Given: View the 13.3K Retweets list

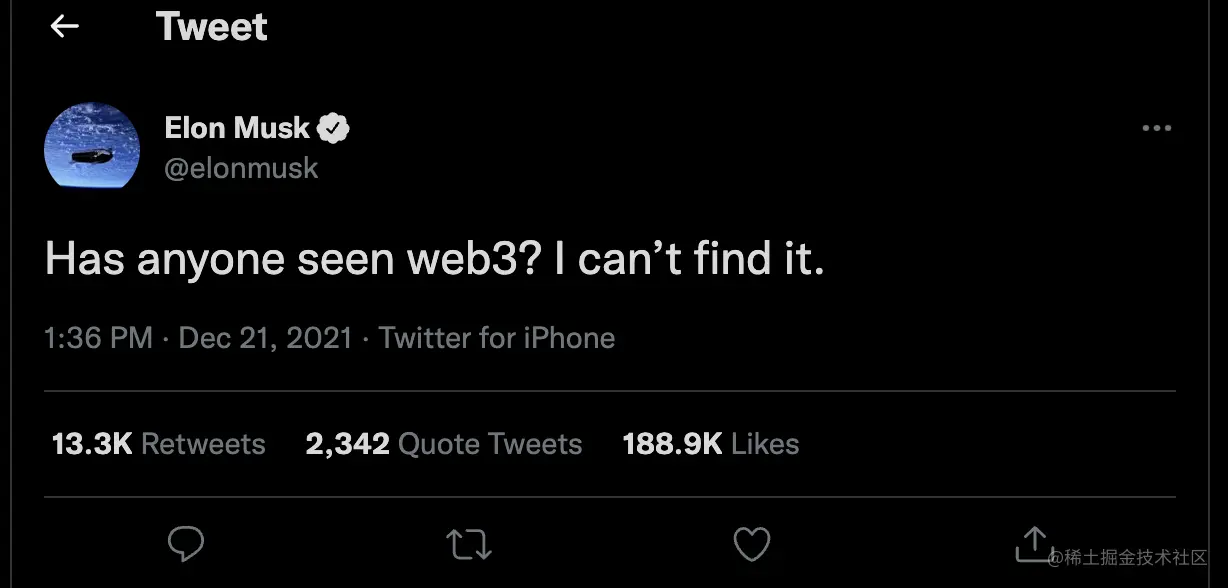Looking at the screenshot, I should [x=158, y=444].
